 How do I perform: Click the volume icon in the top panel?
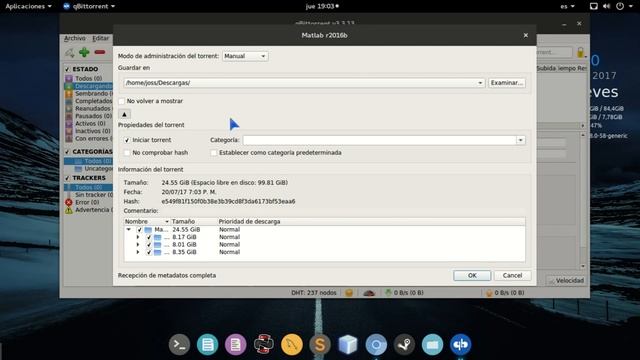(x=607, y=6)
